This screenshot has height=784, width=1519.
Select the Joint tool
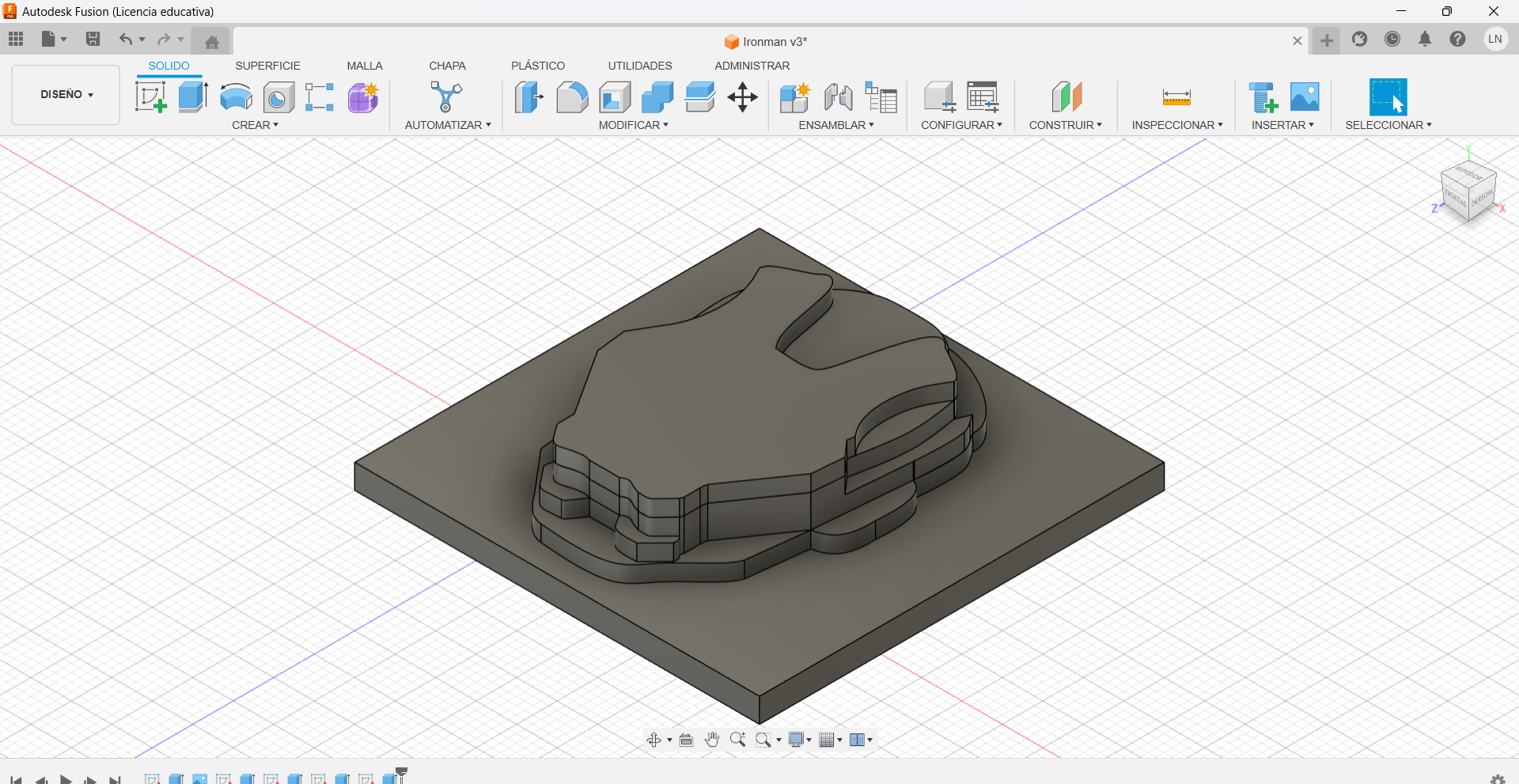click(839, 97)
